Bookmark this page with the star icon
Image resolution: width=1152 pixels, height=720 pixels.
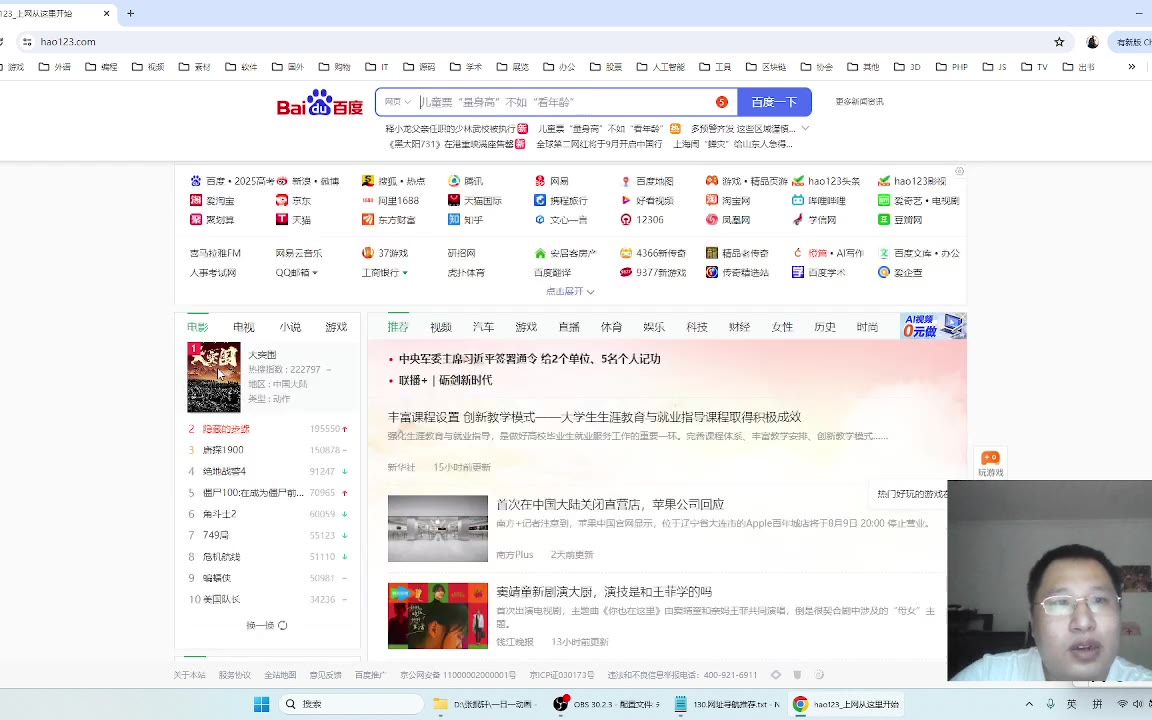1059,42
